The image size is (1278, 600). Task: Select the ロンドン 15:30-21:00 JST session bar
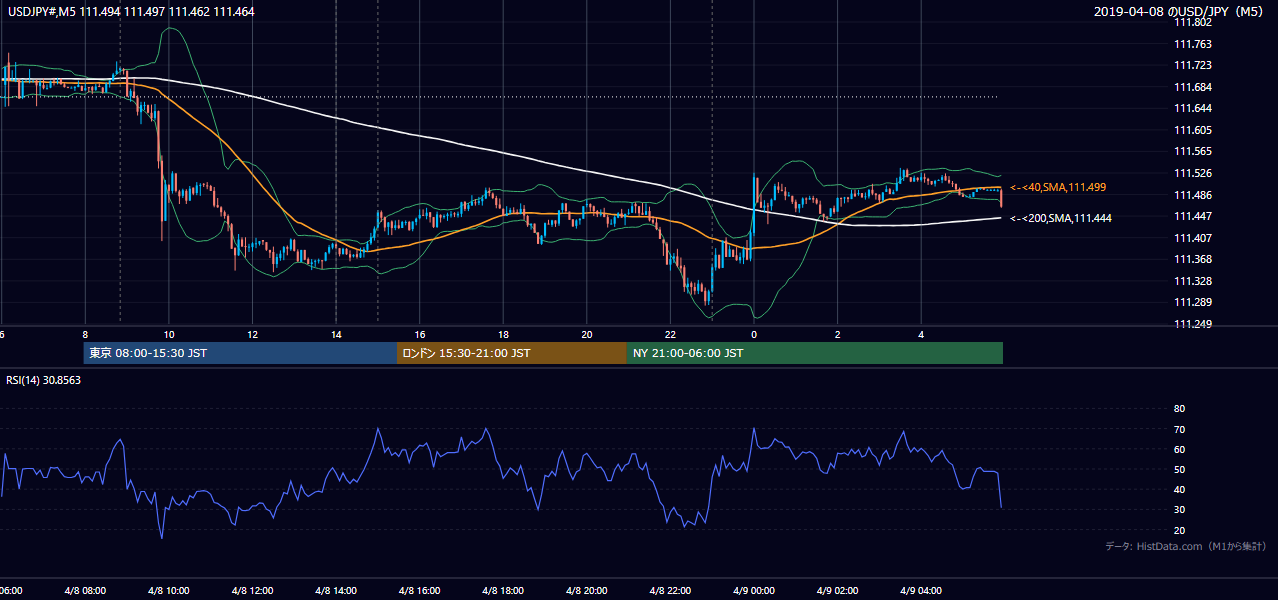click(x=512, y=353)
